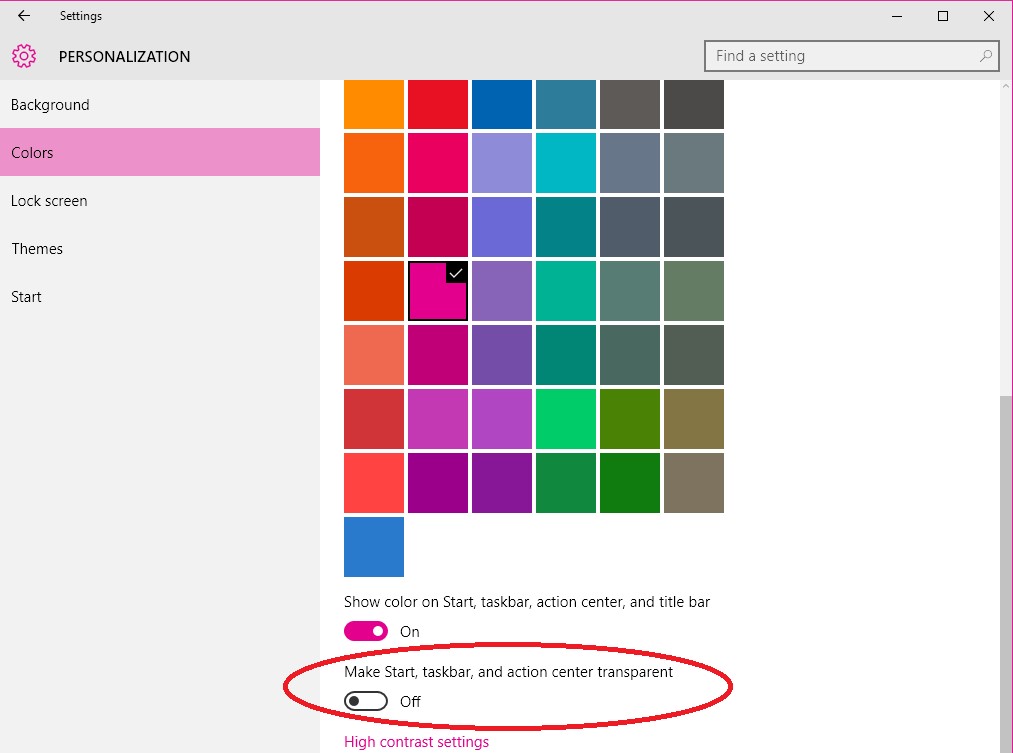Minimize the Settings window

pos(897,16)
